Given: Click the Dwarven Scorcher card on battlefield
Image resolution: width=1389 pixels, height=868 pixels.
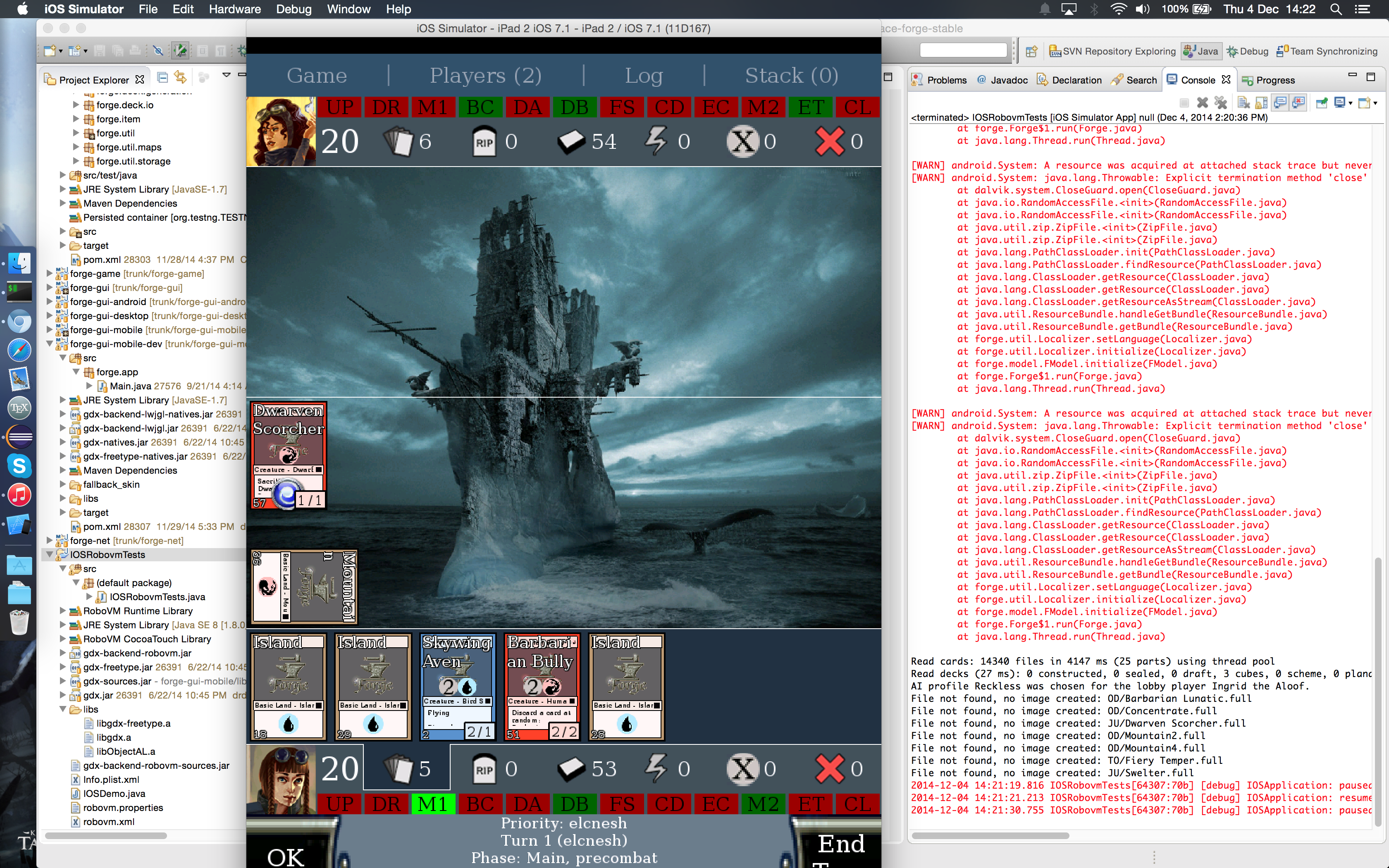Looking at the screenshot, I should 289,455.
